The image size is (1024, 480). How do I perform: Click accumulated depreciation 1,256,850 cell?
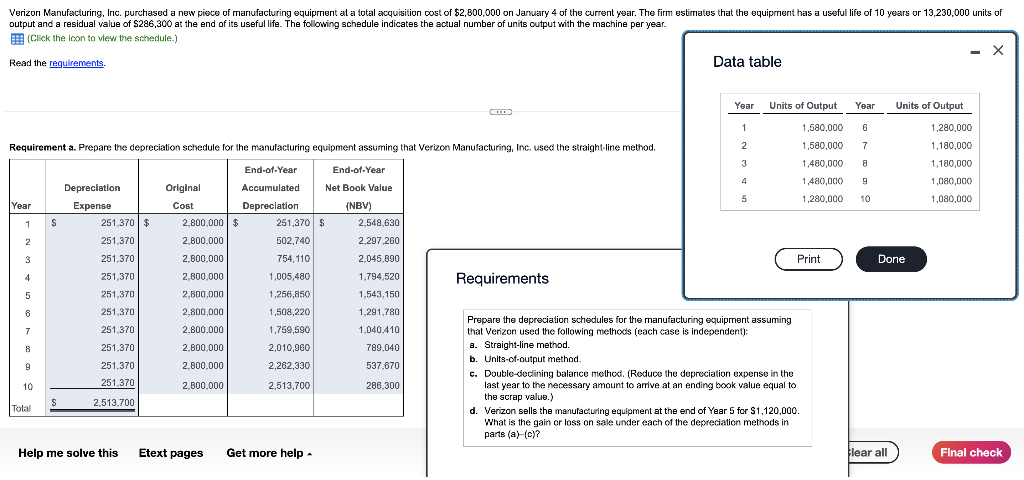(x=271, y=295)
